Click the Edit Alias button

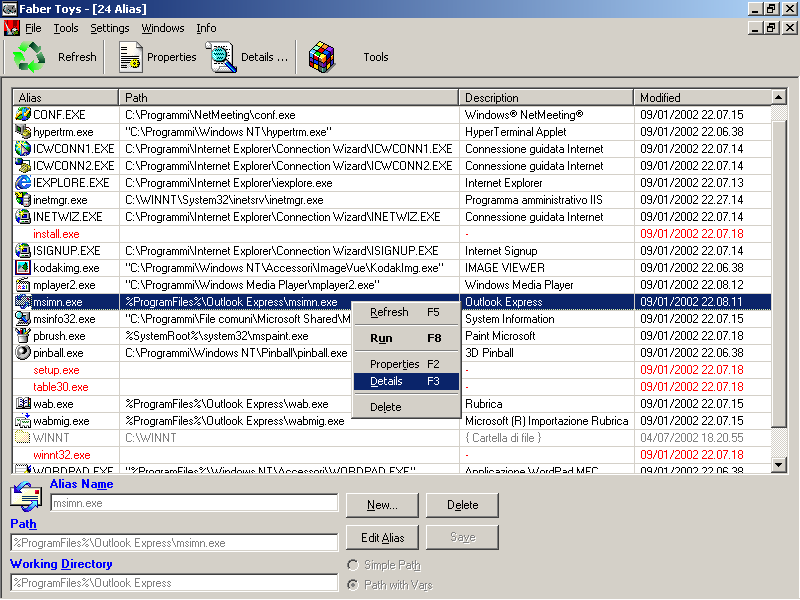pyautogui.click(x=381, y=538)
